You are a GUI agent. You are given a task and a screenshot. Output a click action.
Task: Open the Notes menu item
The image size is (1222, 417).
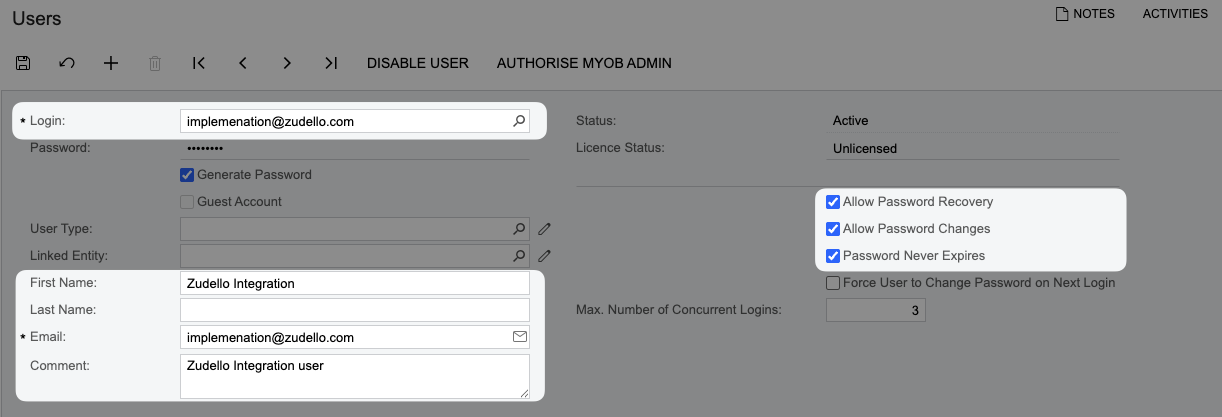tap(1085, 14)
